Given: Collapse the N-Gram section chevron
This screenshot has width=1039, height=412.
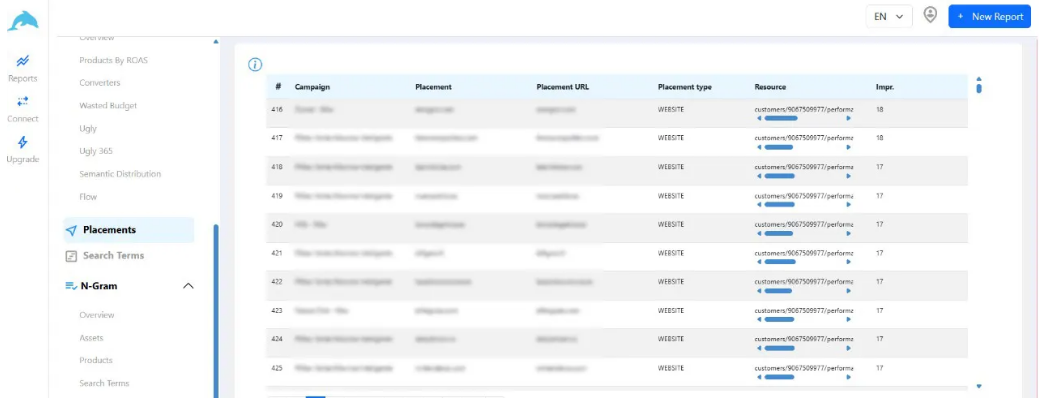Looking at the screenshot, I should tap(188, 286).
